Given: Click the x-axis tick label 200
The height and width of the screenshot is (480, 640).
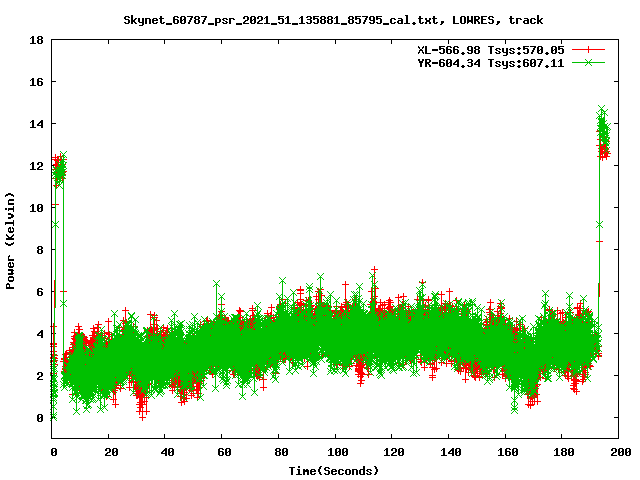Looking at the screenshot, I should (x=620, y=452).
